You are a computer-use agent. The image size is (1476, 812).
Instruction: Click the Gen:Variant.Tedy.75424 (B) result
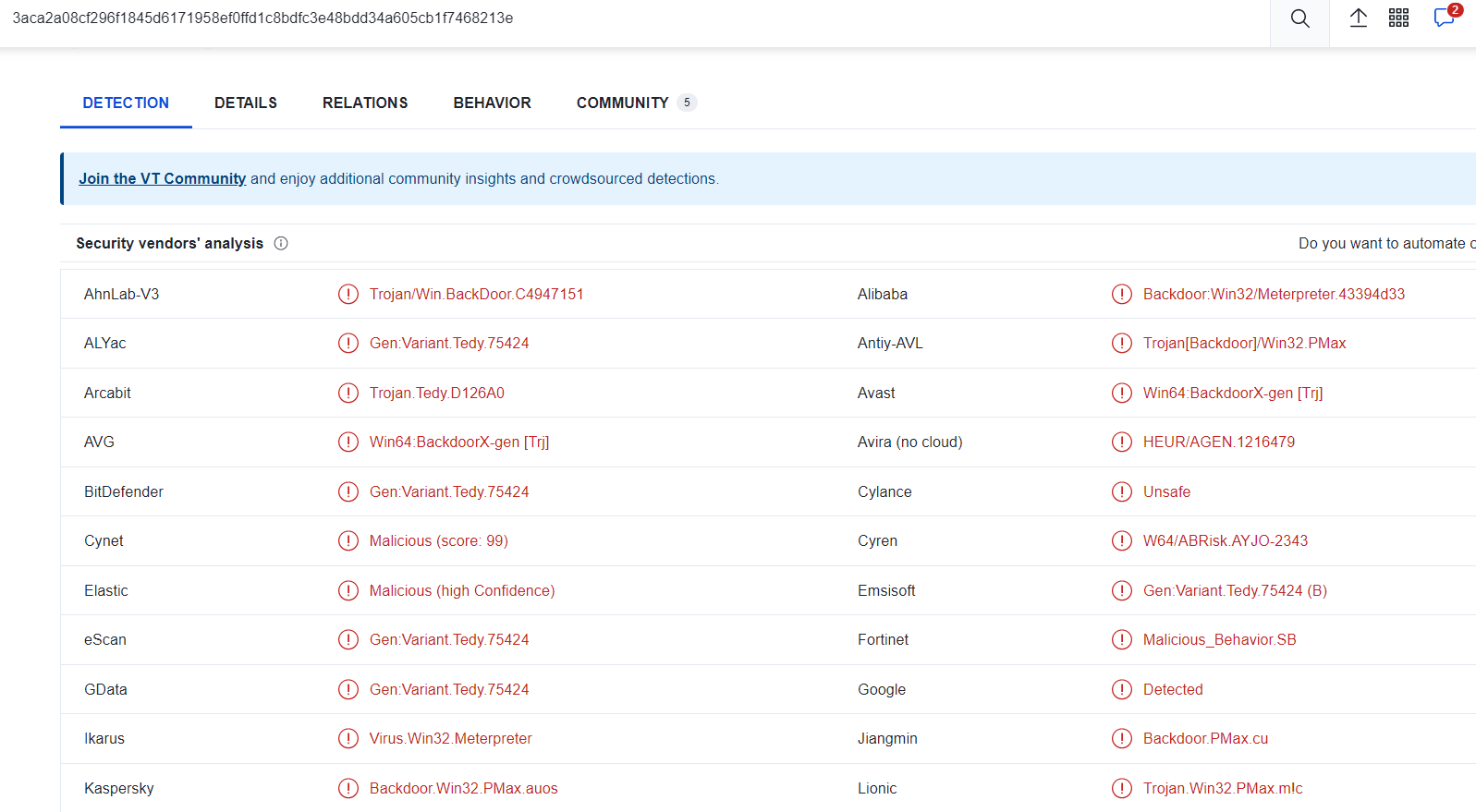(x=1235, y=590)
